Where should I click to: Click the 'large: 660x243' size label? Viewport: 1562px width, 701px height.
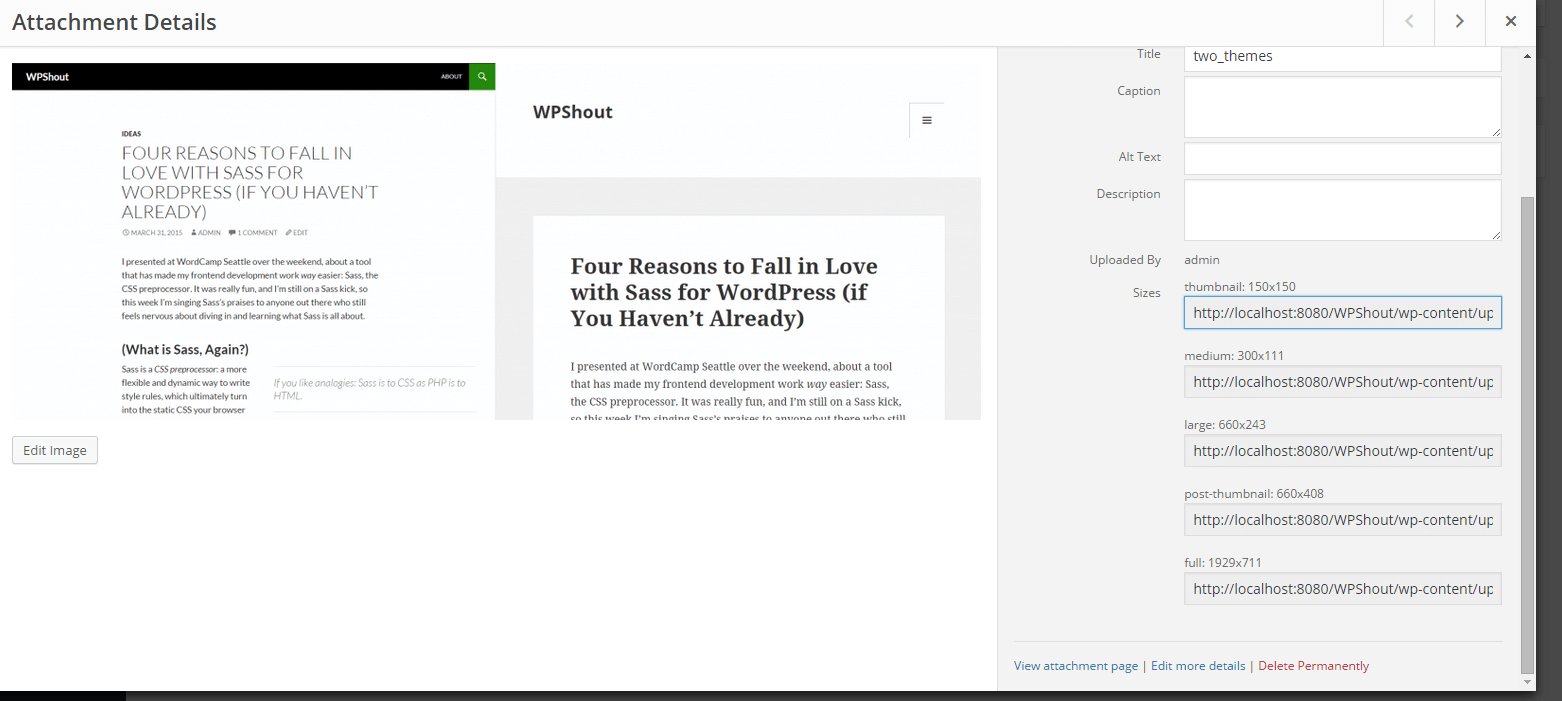click(x=1225, y=425)
